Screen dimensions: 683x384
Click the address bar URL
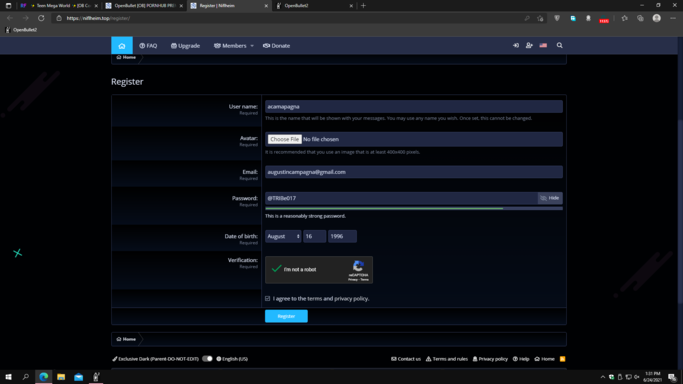tap(98, 18)
